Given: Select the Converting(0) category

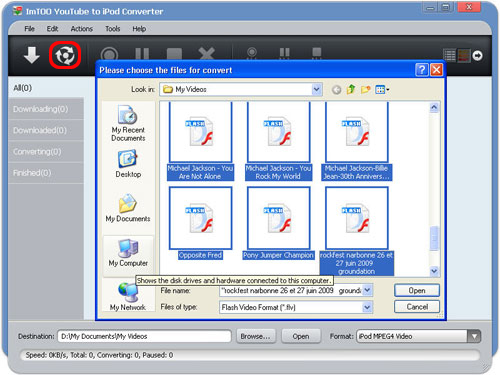Looking at the screenshot, I should click(x=46, y=152).
